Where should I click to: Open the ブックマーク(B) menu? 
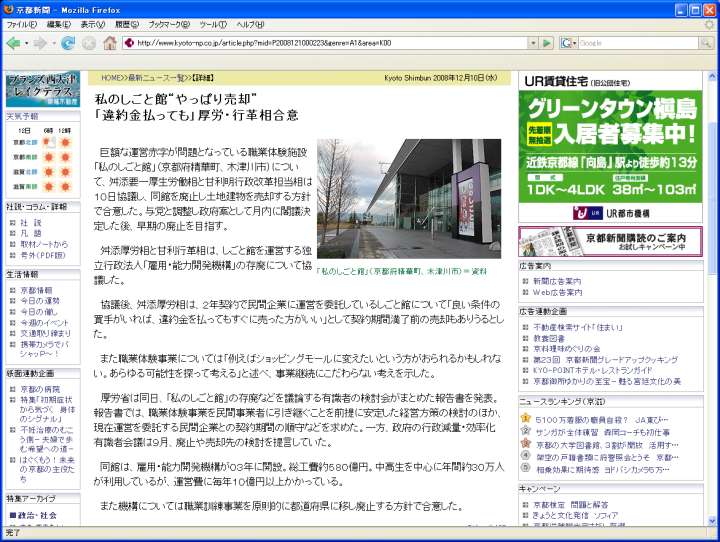(170, 24)
